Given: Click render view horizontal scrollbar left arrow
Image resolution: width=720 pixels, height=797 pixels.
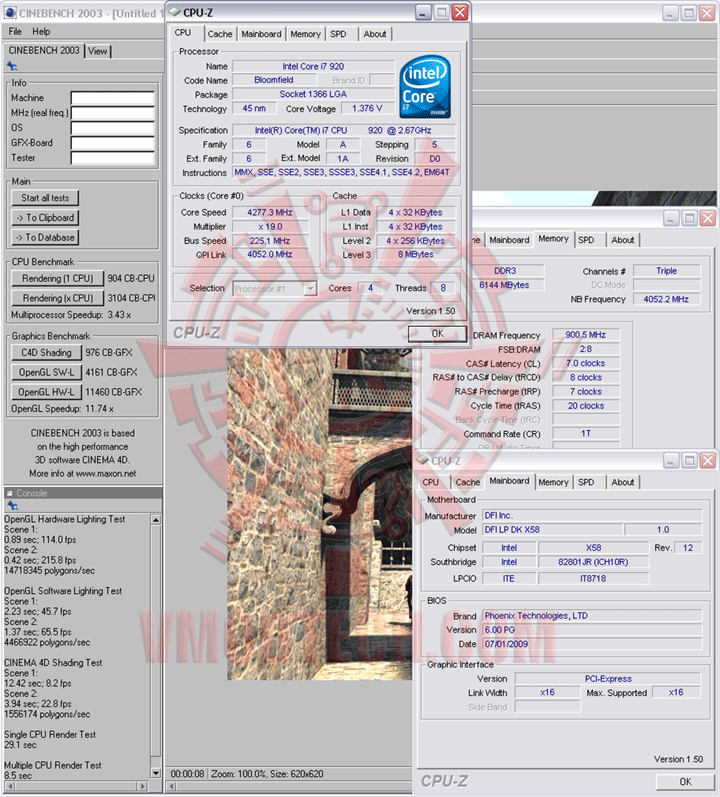Looking at the screenshot, I should [172, 786].
